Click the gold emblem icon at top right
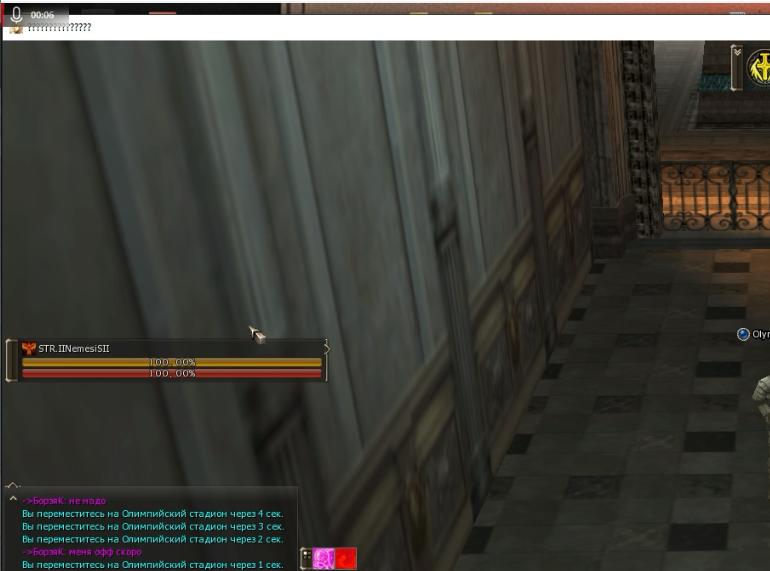This screenshot has height=571, width=770. pos(758,68)
